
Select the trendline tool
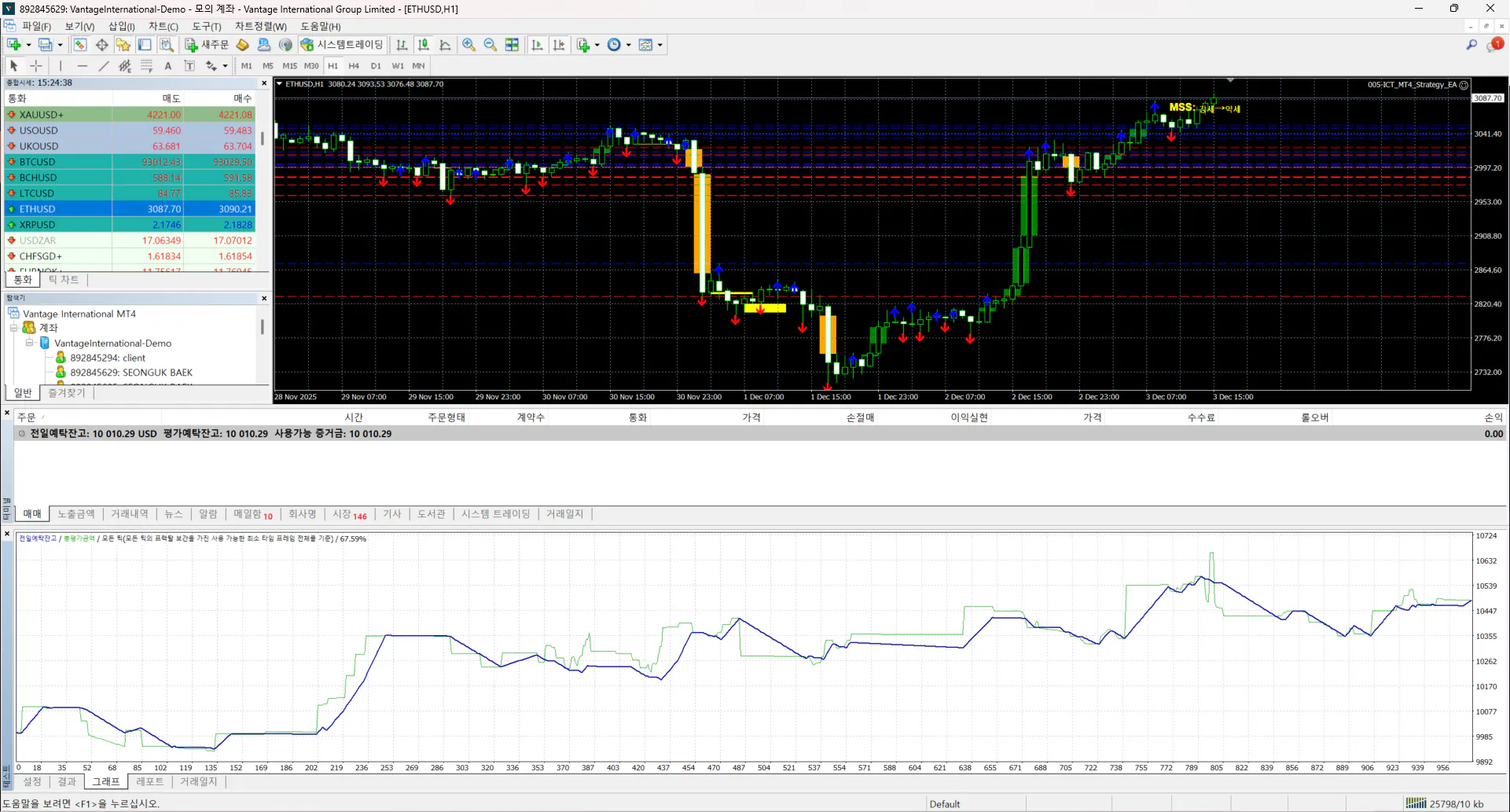click(x=104, y=66)
